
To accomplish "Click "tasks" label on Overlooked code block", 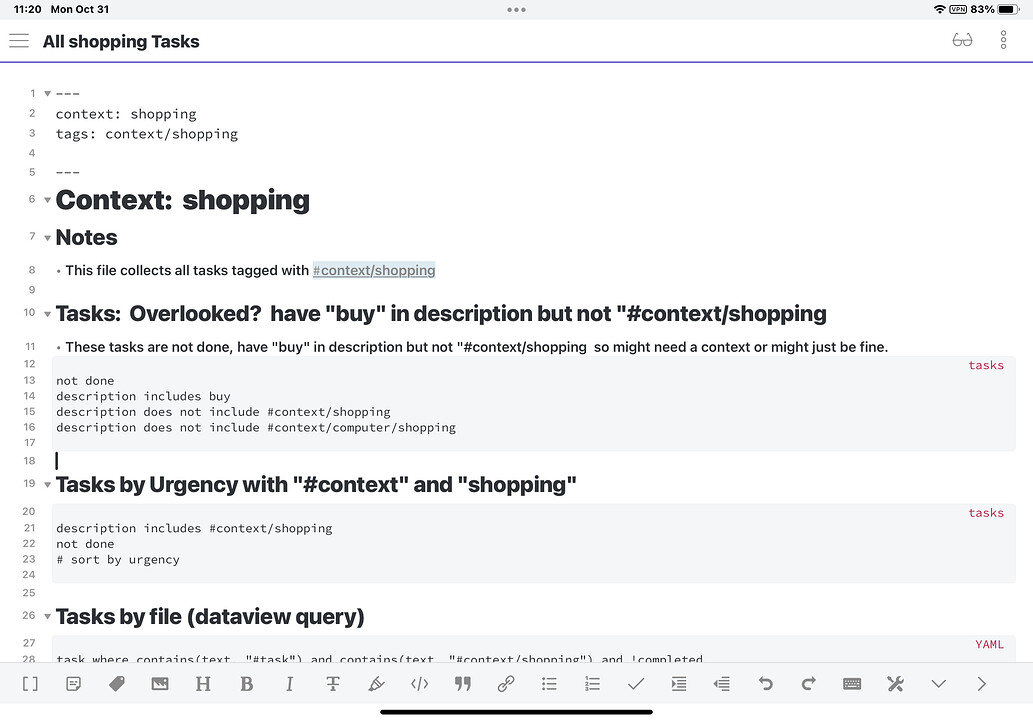I will 986,365.
